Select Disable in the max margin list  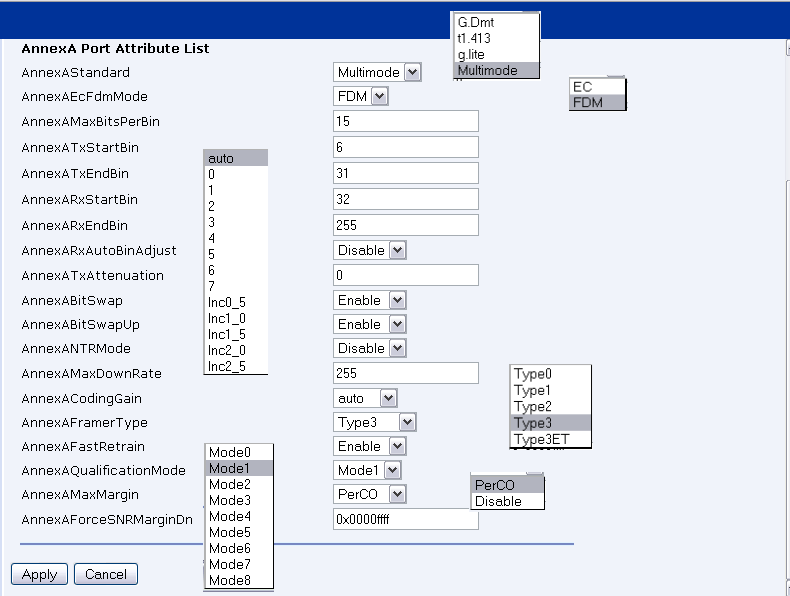pyautogui.click(x=498, y=501)
